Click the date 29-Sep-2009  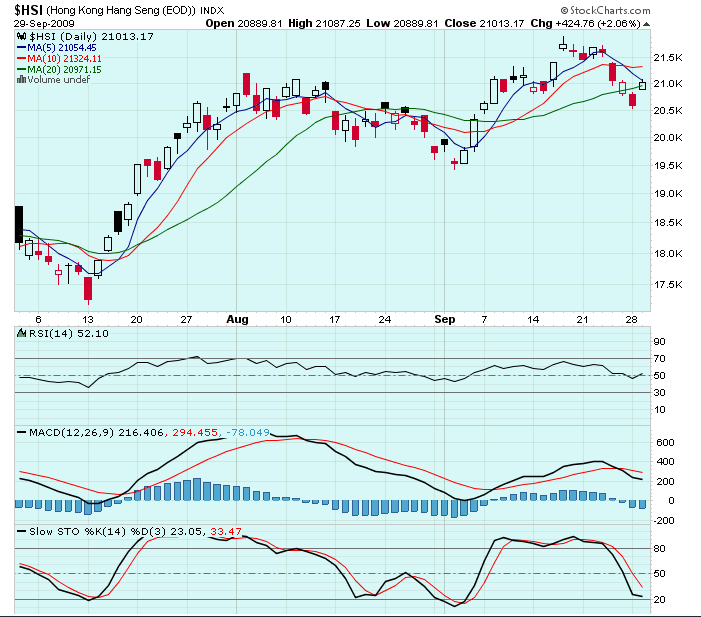[x=44, y=24]
